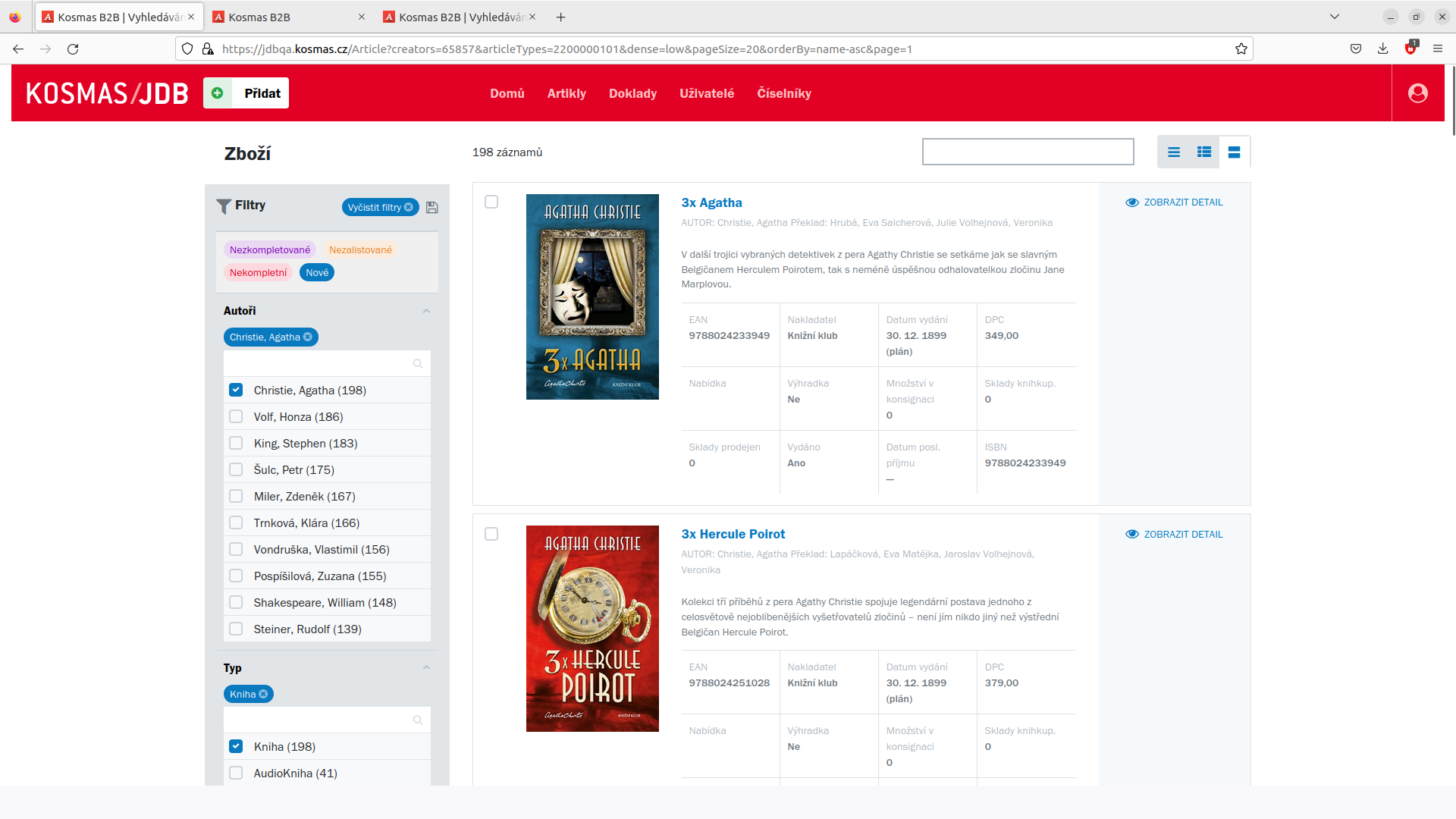Screen dimensions: 1456x819
Task: Open the Firefox list all tabs dropdown
Action: coord(1334,17)
